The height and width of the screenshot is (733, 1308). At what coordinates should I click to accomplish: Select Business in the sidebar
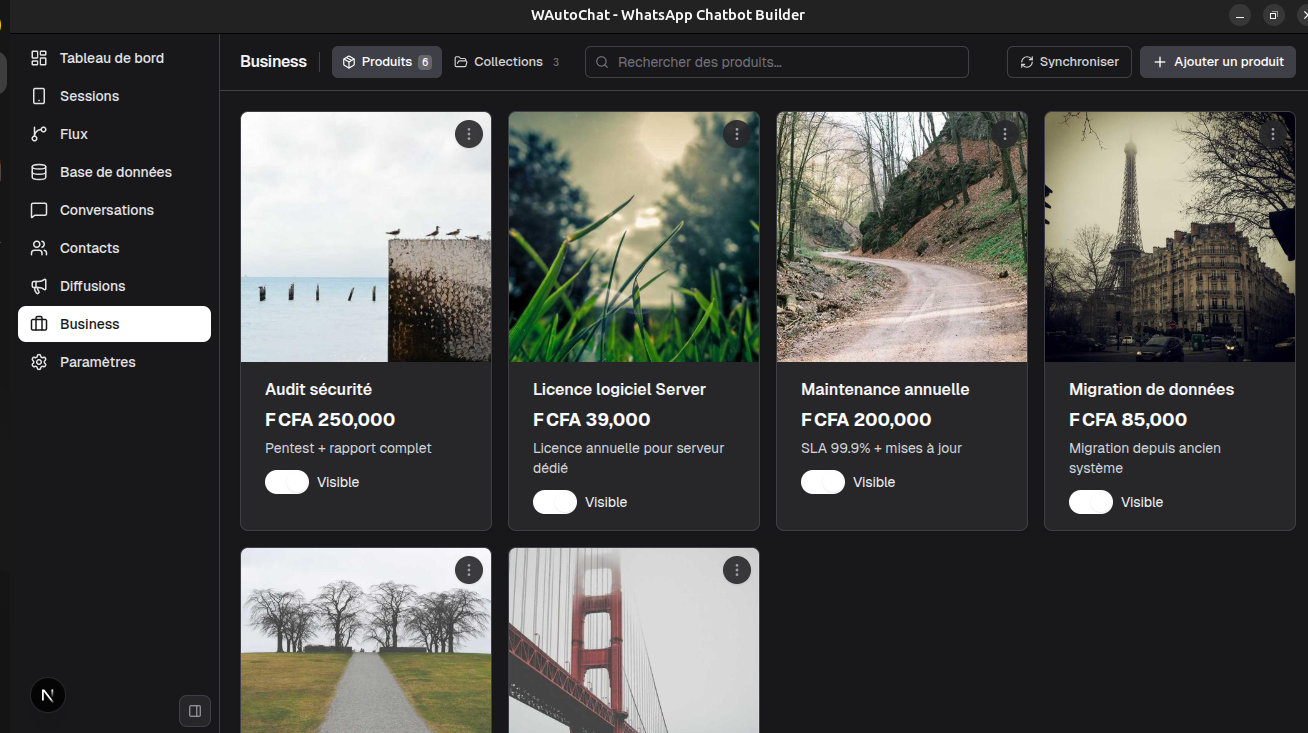(x=114, y=324)
